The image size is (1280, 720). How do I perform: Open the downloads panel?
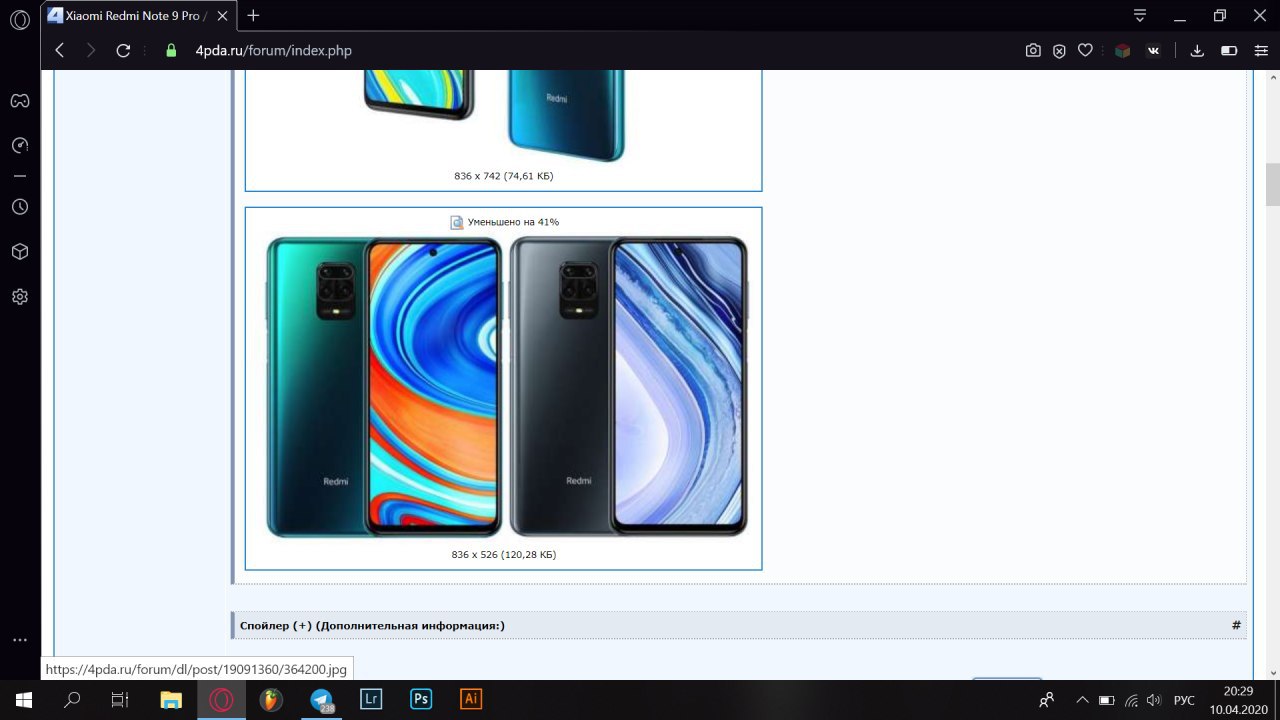coord(1197,50)
